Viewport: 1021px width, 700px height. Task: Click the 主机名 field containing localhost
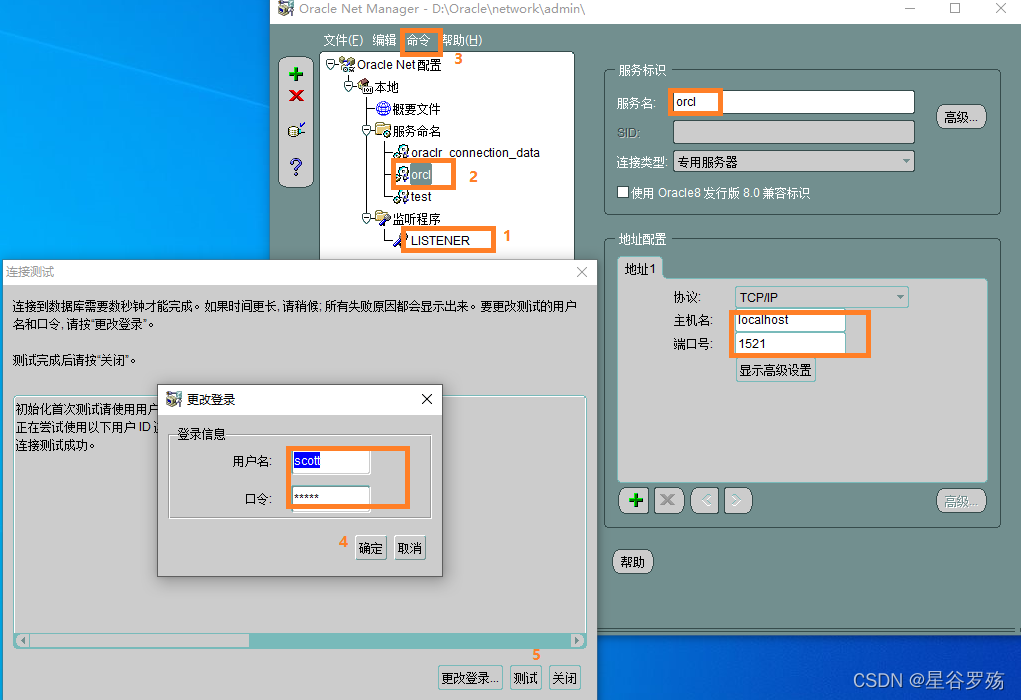[x=790, y=320]
